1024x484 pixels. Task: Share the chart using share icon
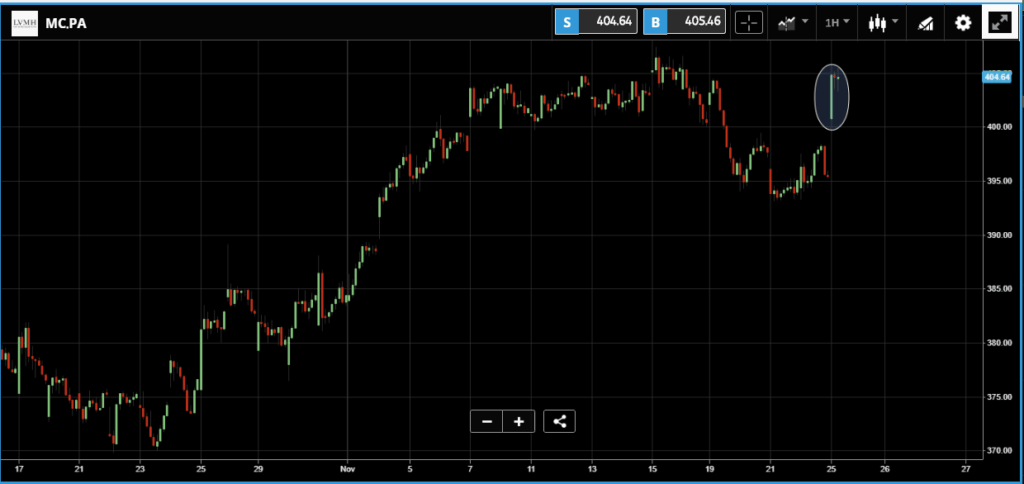[560, 421]
